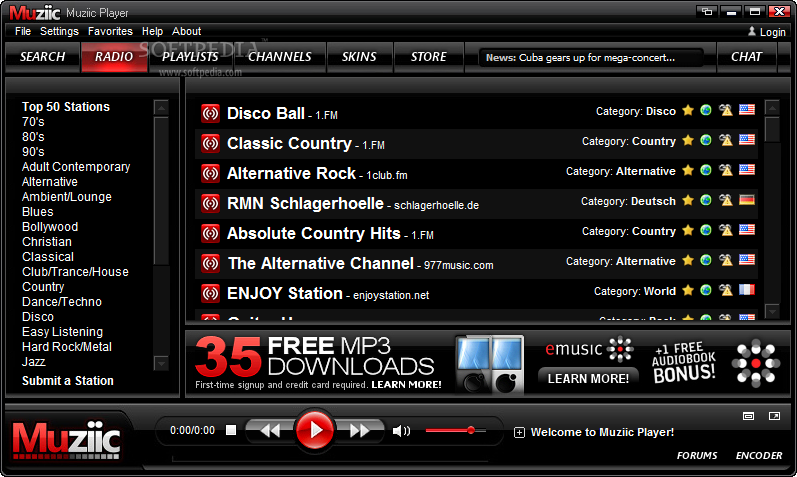Image resolution: width=797 pixels, height=477 pixels.
Task: Open the ENCODER link
Action: click(x=759, y=456)
